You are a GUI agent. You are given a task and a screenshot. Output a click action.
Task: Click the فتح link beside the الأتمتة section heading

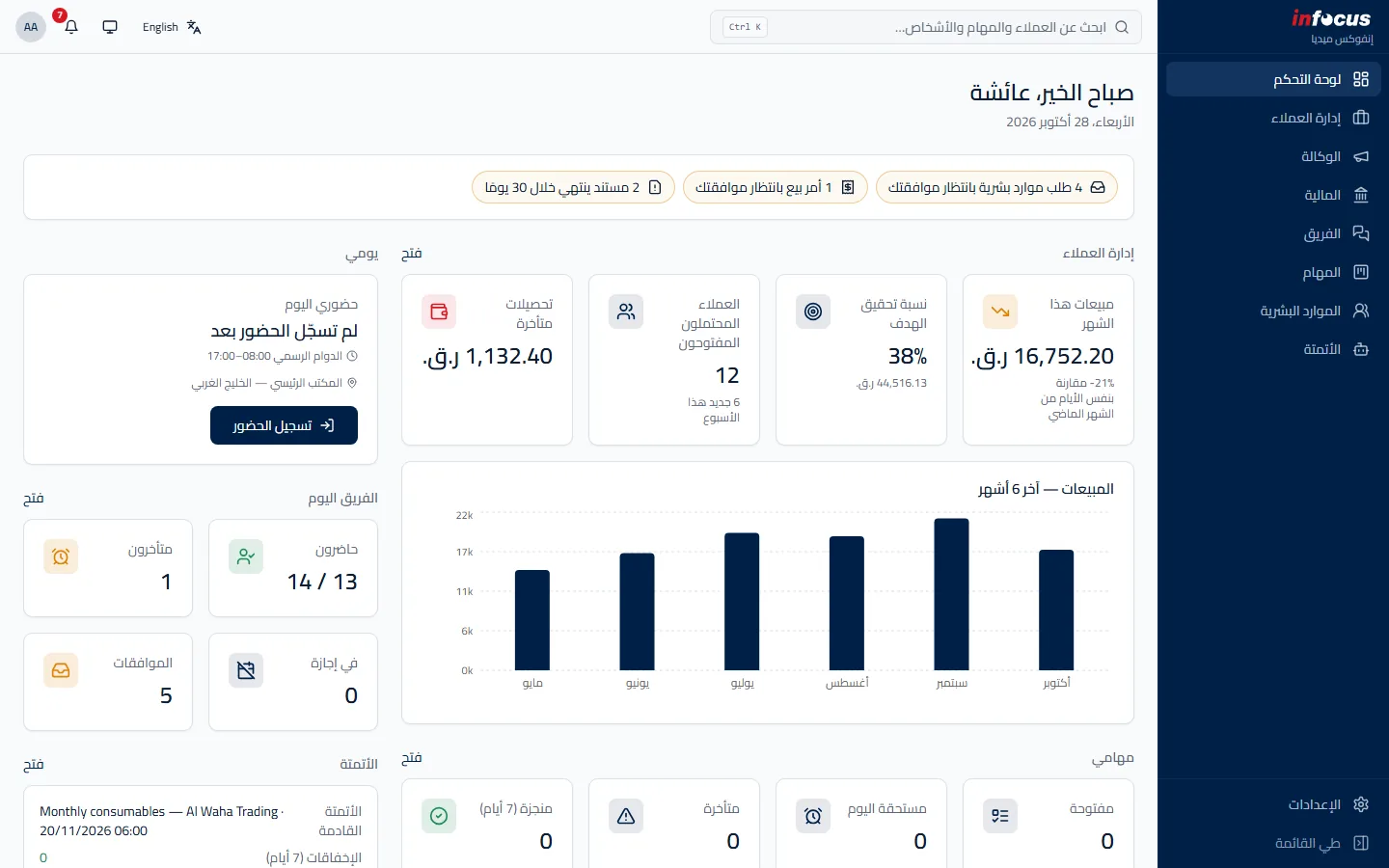click(34, 765)
